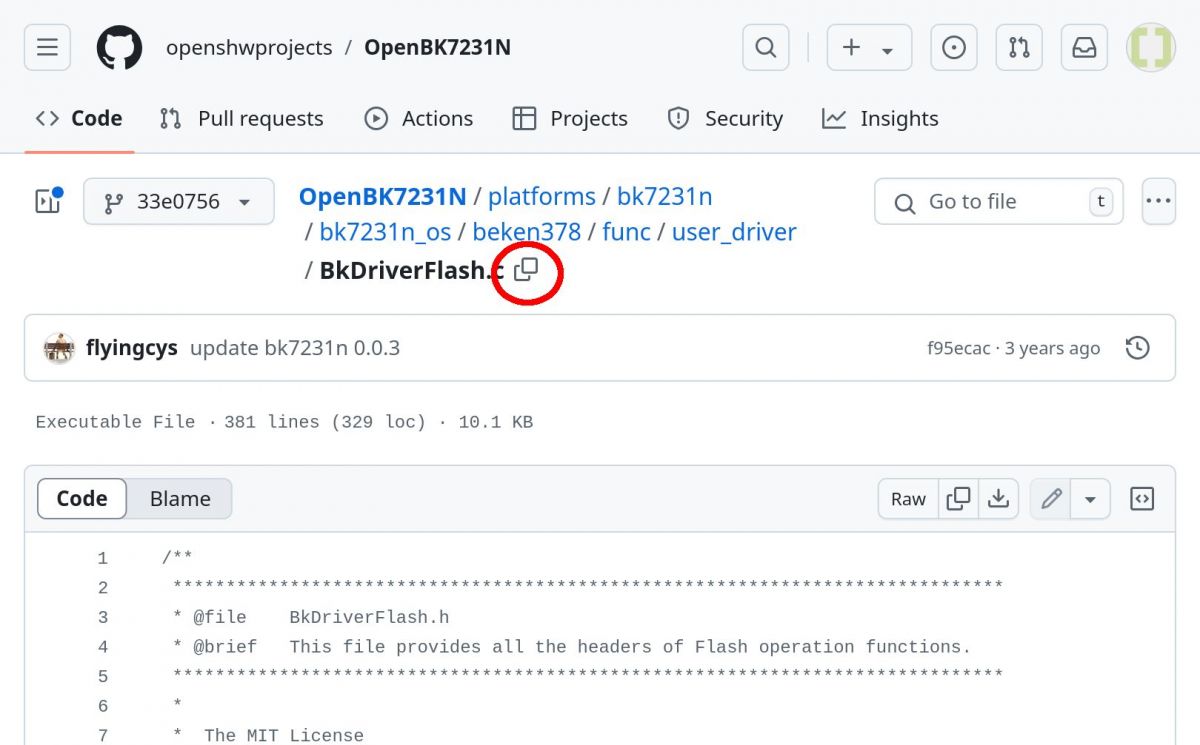The height and width of the screenshot is (745, 1200).
Task: Open the 33e0756 branch selector dropdown
Action: click(179, 201)
